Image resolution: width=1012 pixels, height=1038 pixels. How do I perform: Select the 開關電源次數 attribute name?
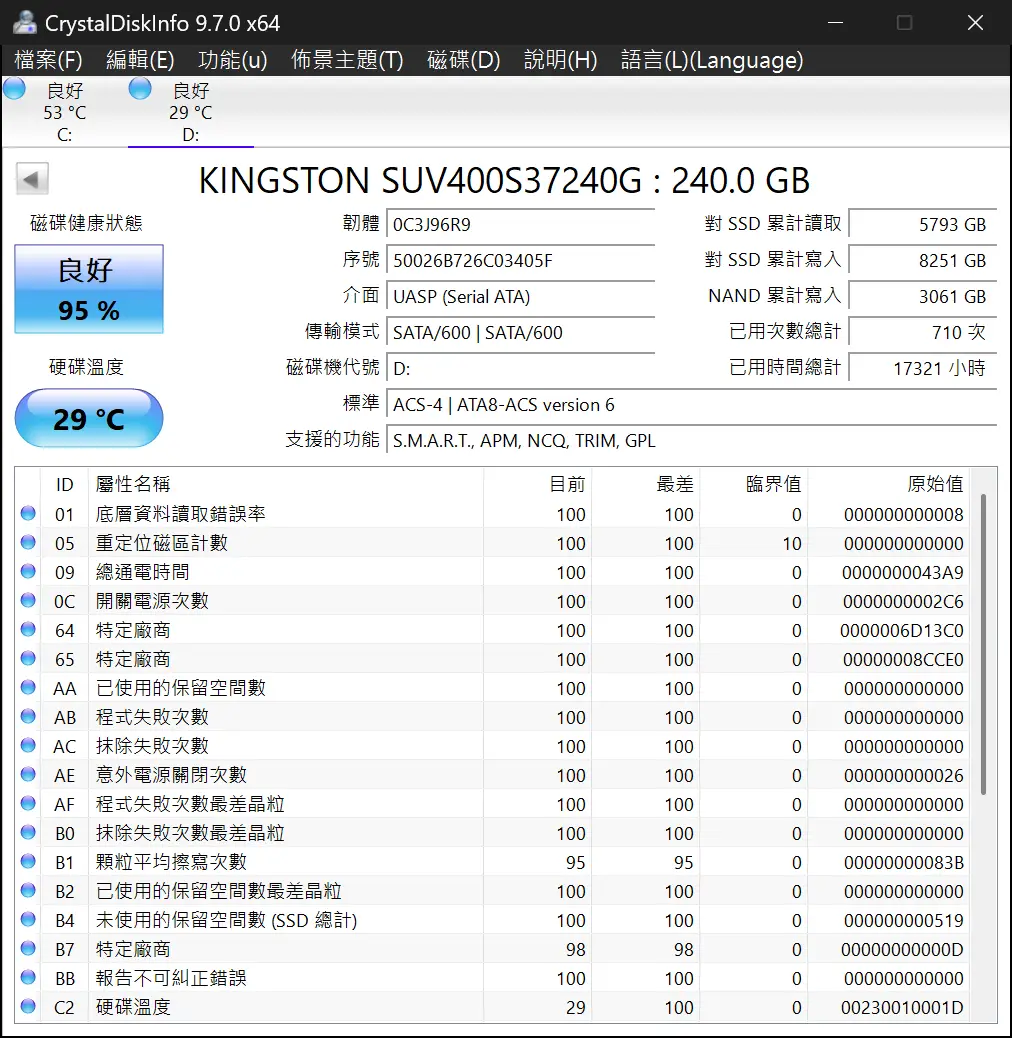152,601
